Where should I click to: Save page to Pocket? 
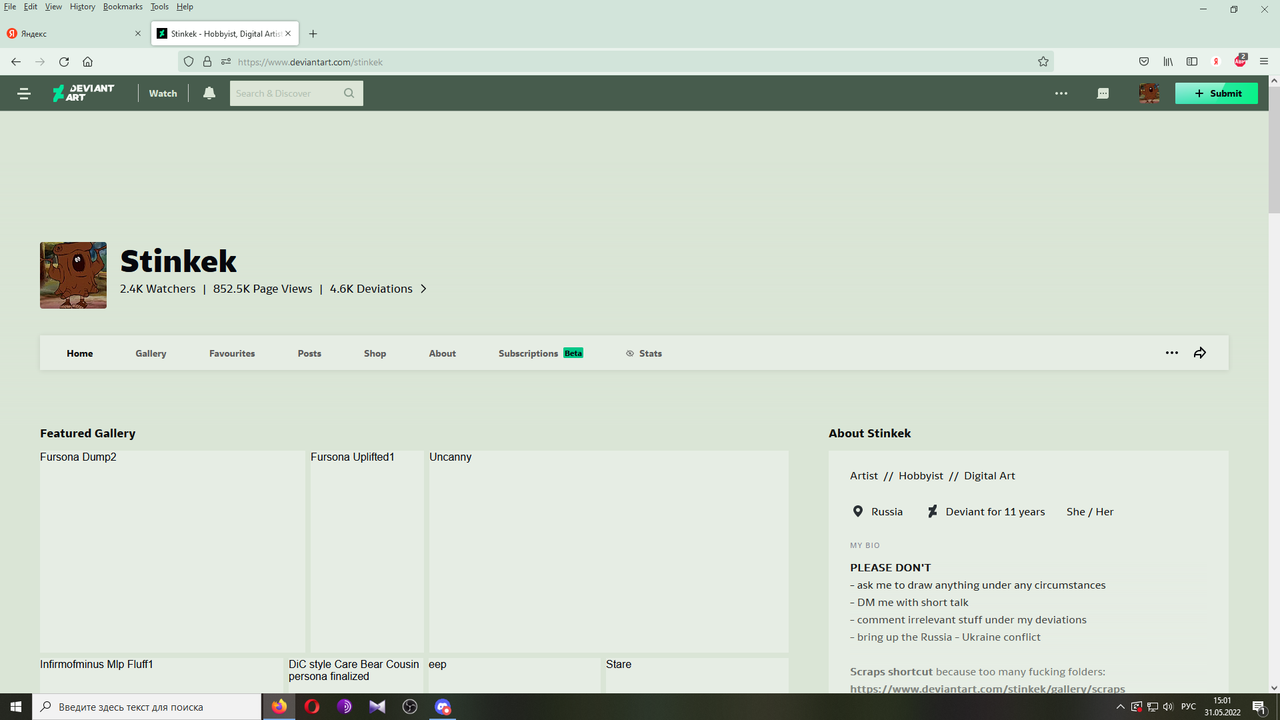1144,61
